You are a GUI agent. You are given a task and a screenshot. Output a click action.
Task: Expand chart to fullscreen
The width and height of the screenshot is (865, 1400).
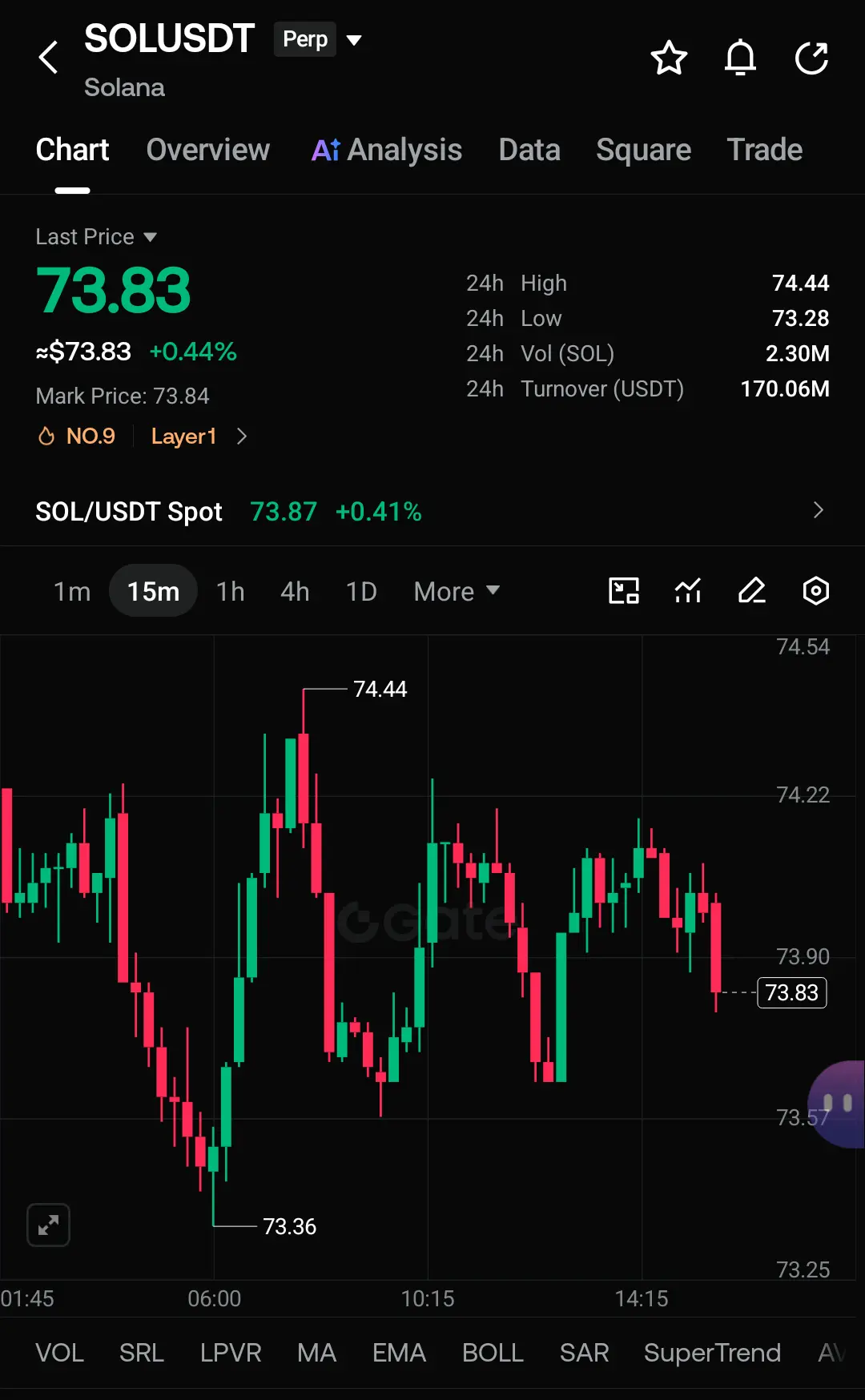click(x=49, y=1225)
